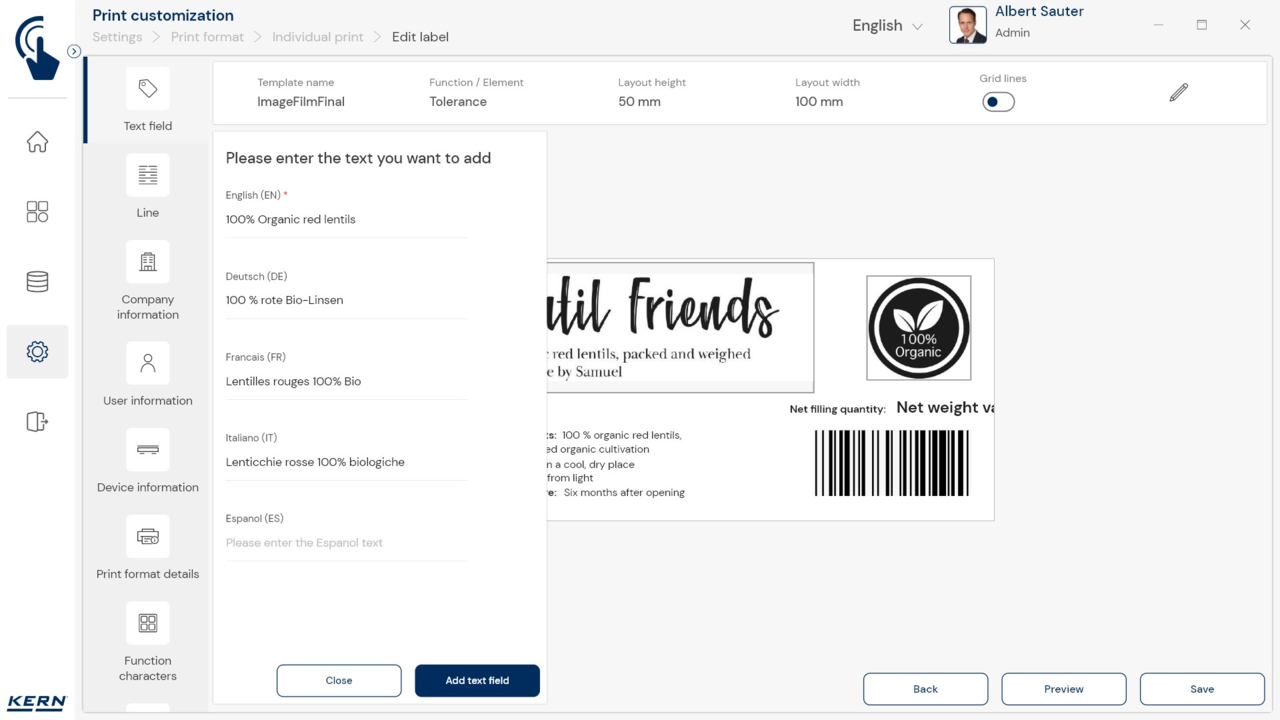Select the Text field tool icon
Screen dimensions: 1280x720
tap(148, 89)
